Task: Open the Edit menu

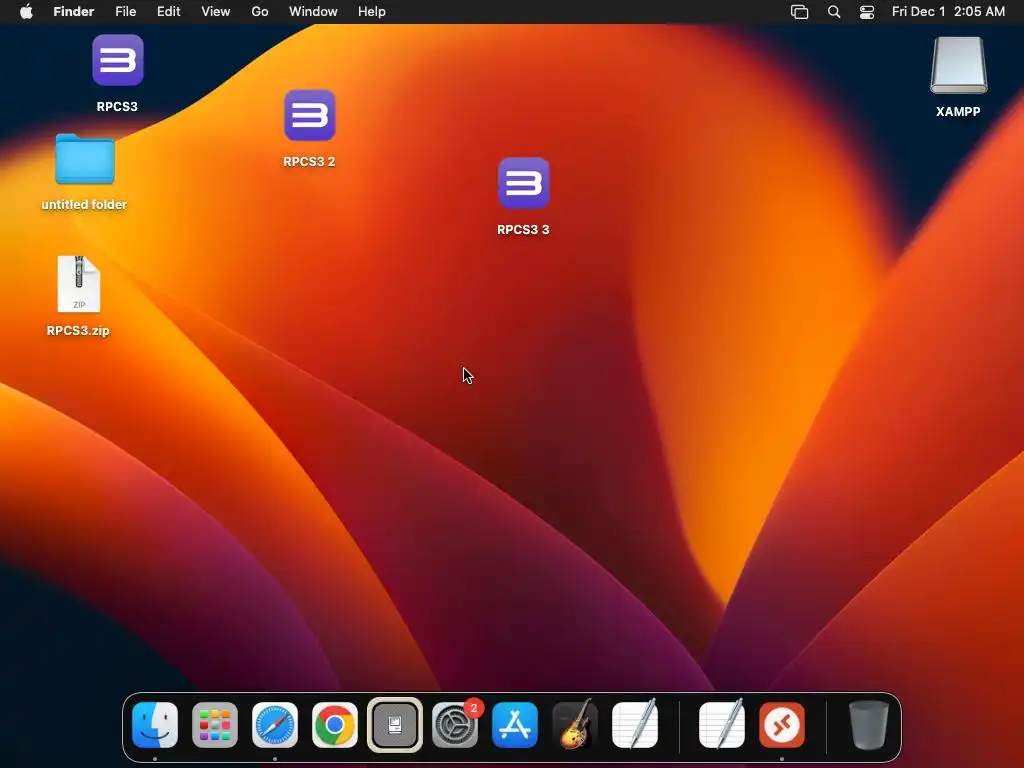Action: tap(168, 11)
